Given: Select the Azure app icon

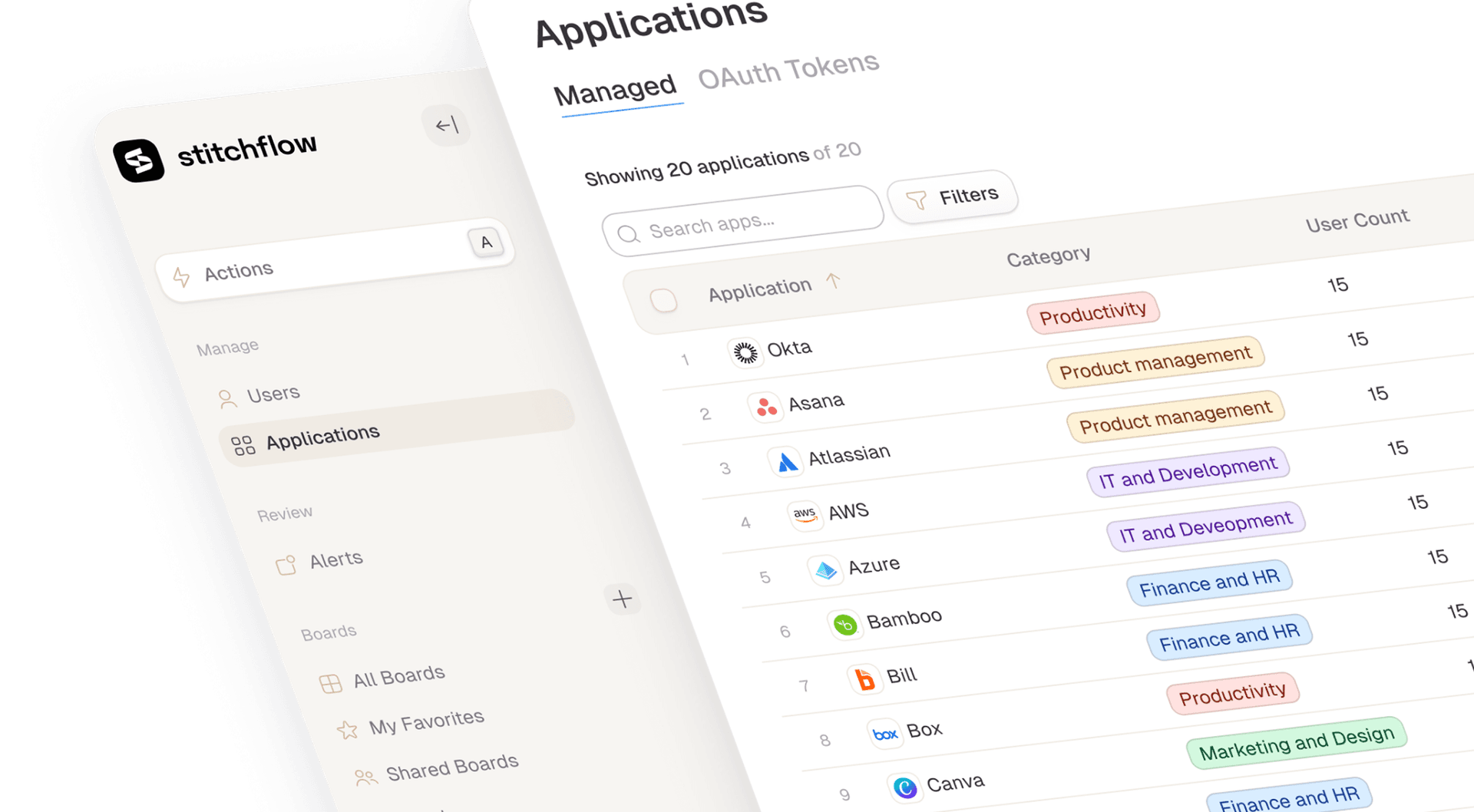Looking at the screenshot, I should click(x=826, y=569).
